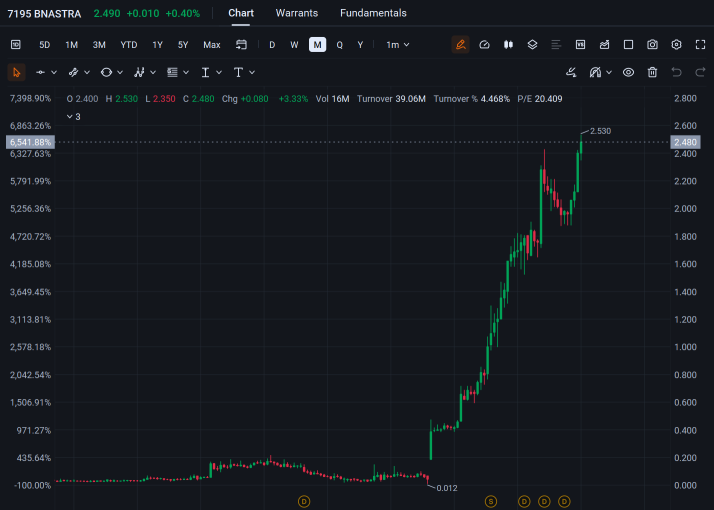714x510 pixels.
Task: Switch to daily D candle interval
Action: tap(272, 45)
